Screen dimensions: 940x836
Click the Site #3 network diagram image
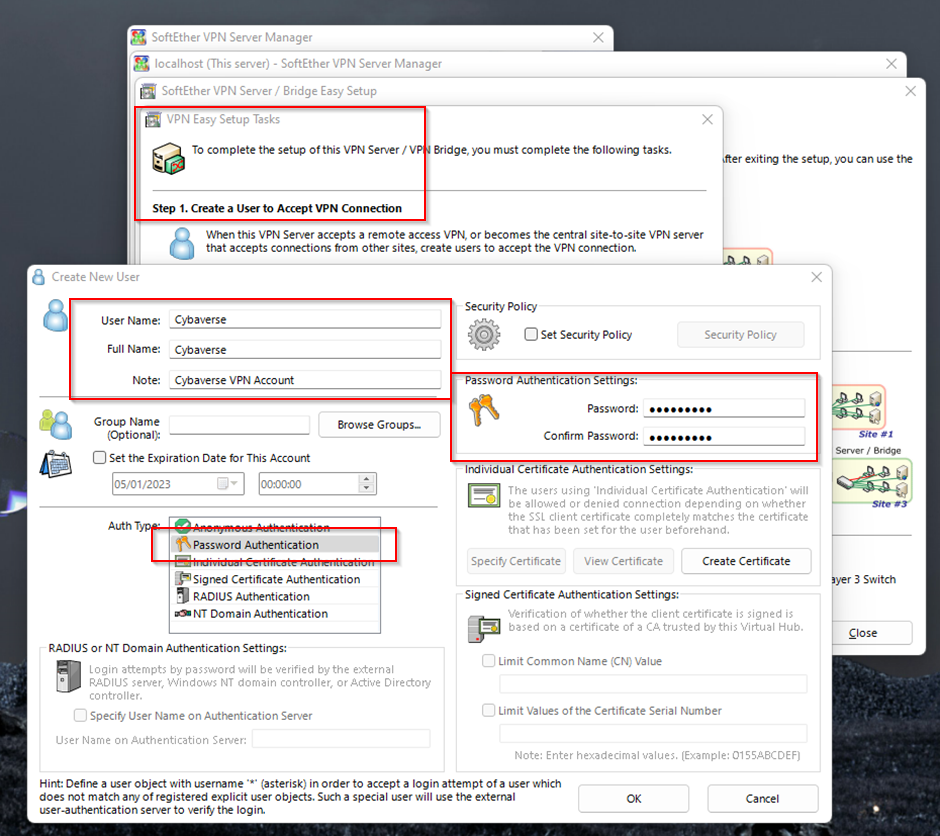tap(872, 481)
